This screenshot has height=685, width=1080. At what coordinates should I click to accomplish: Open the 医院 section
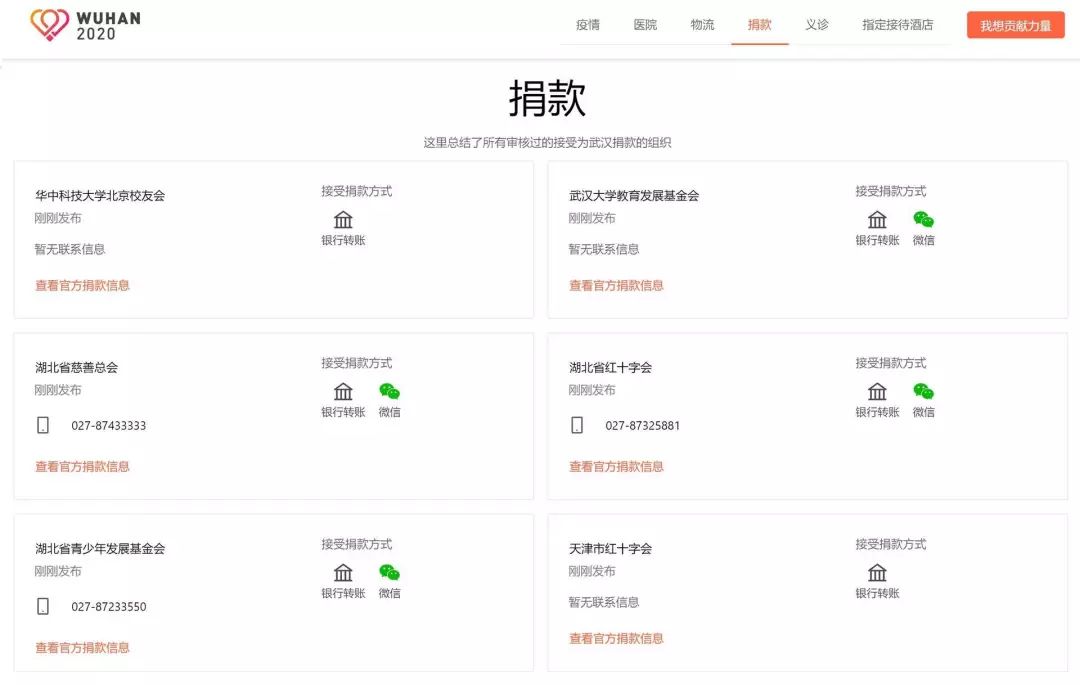point(645,25)
